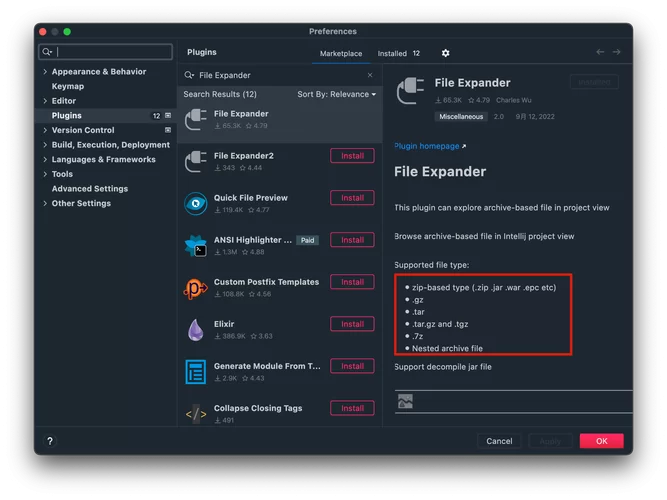Click the plugins settings gear icon
Screen dimensions: 667x500
[445, 53]
